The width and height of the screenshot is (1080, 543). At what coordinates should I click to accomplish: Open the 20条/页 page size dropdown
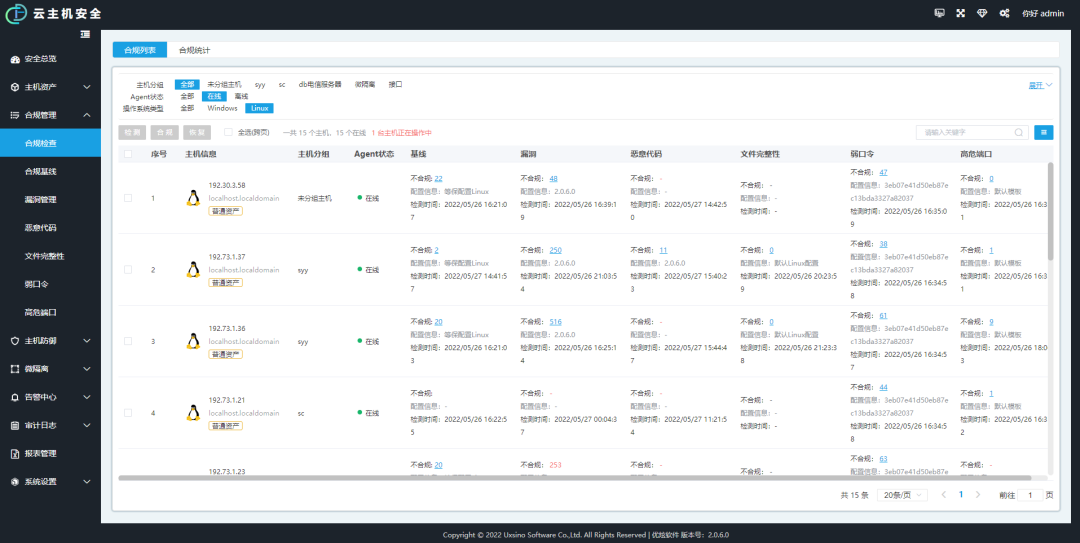(x=902, y=495)
